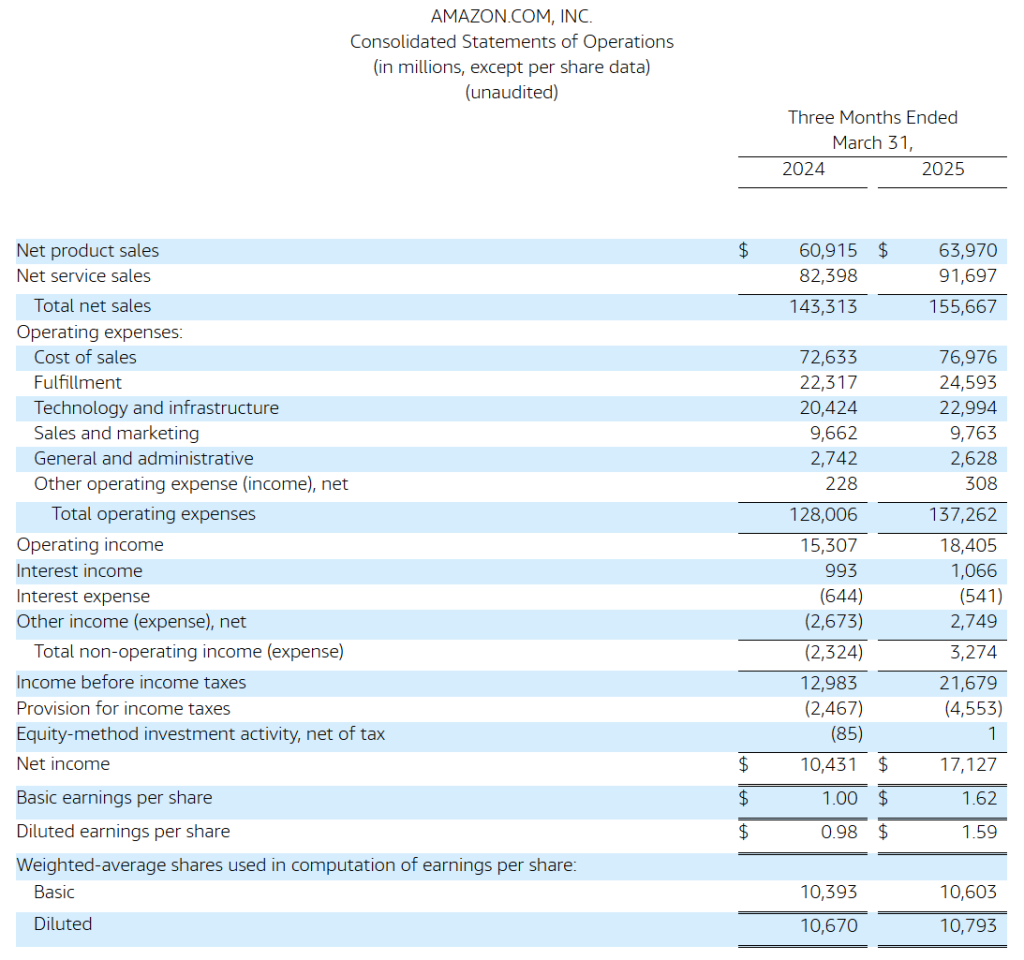Click the Operating income 2024 value 15,307
This screenshot has width=1024, height=960.
[828, 545]
